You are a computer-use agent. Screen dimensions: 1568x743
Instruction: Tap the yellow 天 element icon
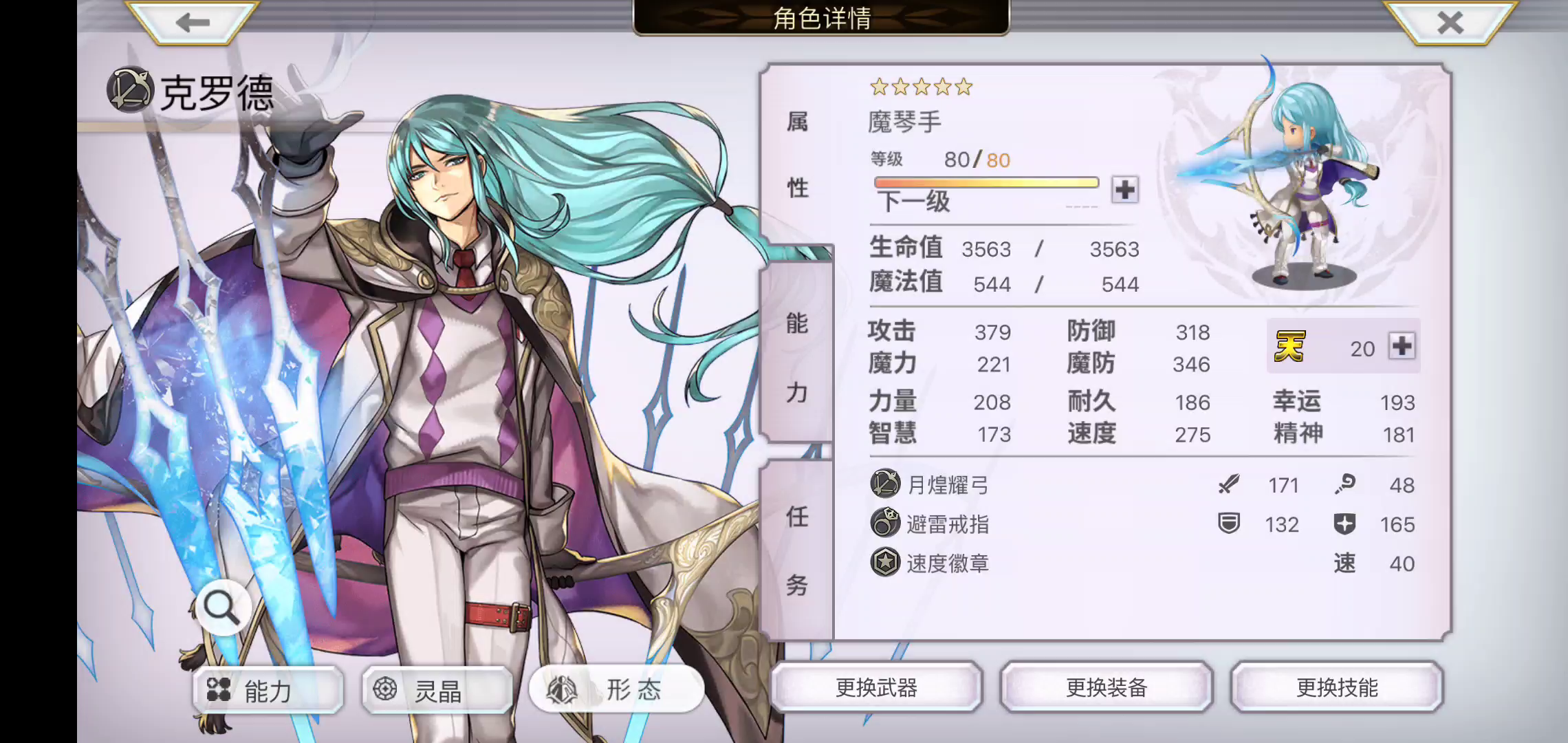pos(1289,346)
